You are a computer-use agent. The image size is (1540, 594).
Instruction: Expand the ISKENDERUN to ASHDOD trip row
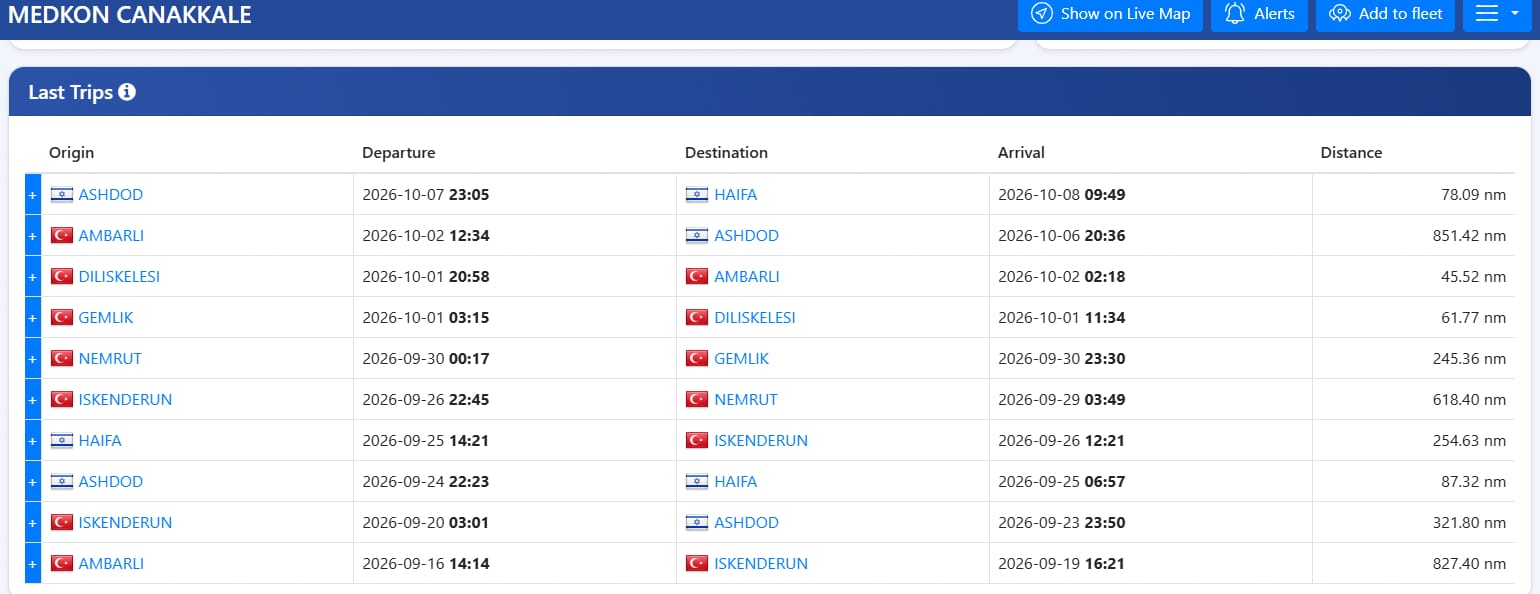(x=32, y=523)
